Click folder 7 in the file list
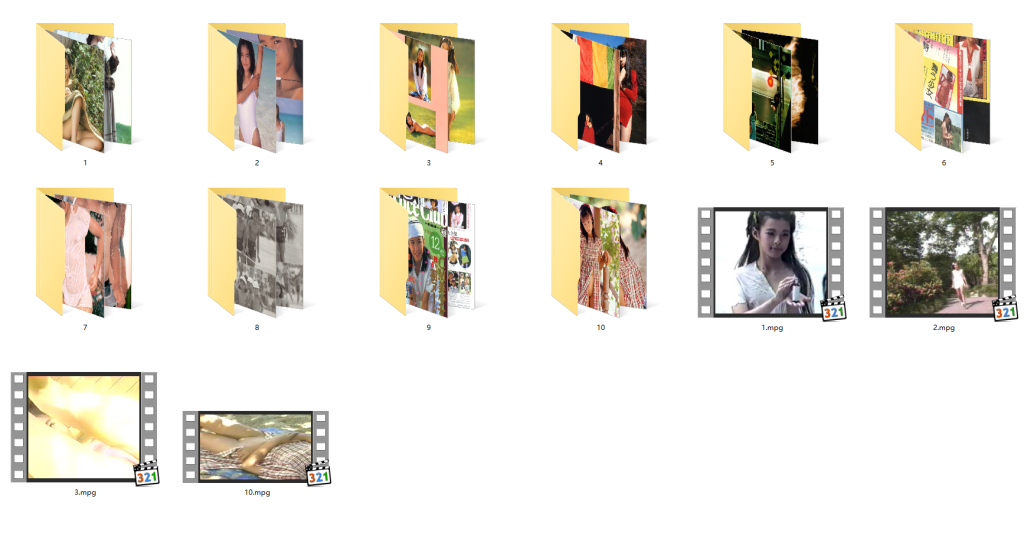Viewport: 1024px width, 555px height. pos(85,252)
